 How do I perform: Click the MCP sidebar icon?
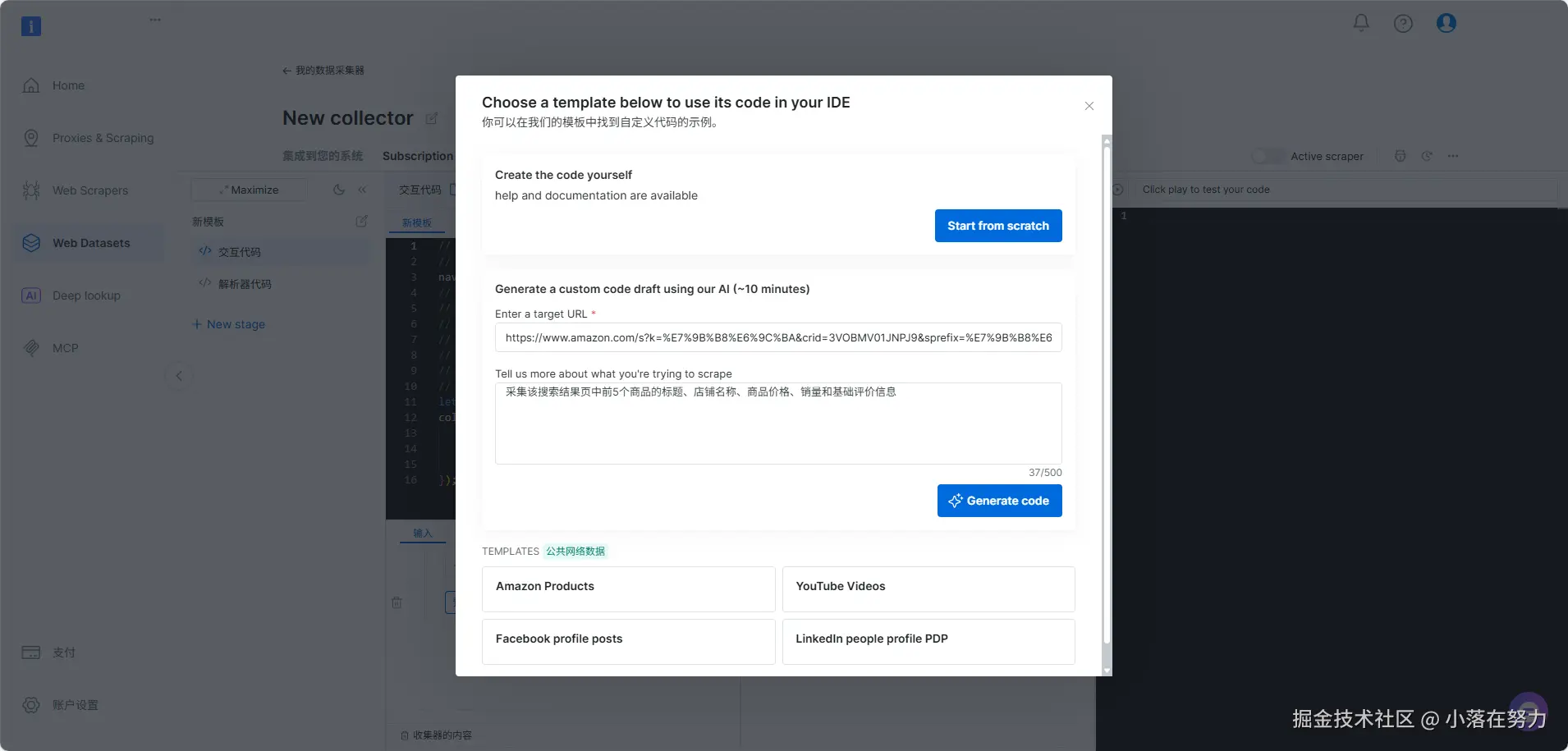(x=31, y=348)
